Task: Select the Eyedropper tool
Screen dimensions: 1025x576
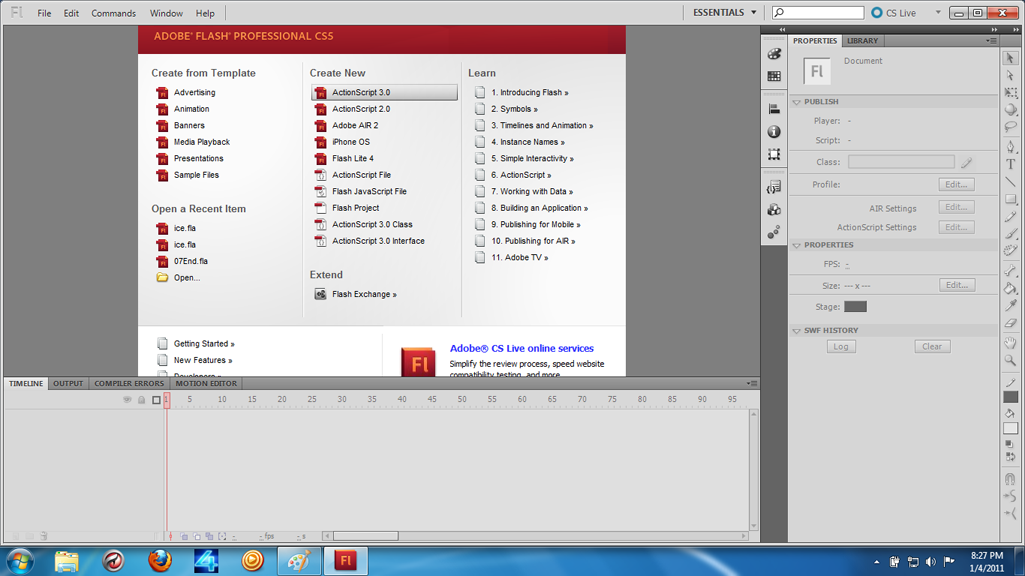Action: point(1011,305)
